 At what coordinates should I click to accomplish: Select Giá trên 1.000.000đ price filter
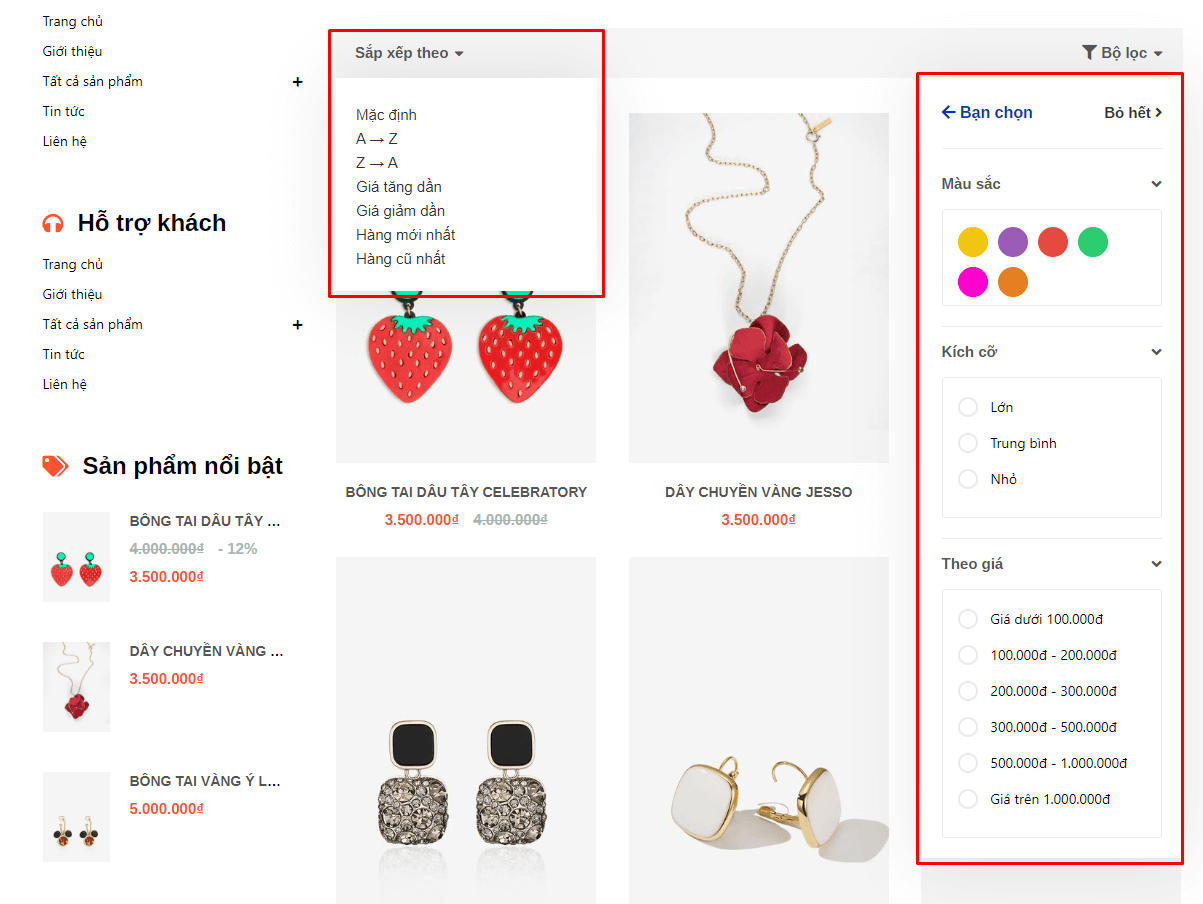tap(968, 799)
